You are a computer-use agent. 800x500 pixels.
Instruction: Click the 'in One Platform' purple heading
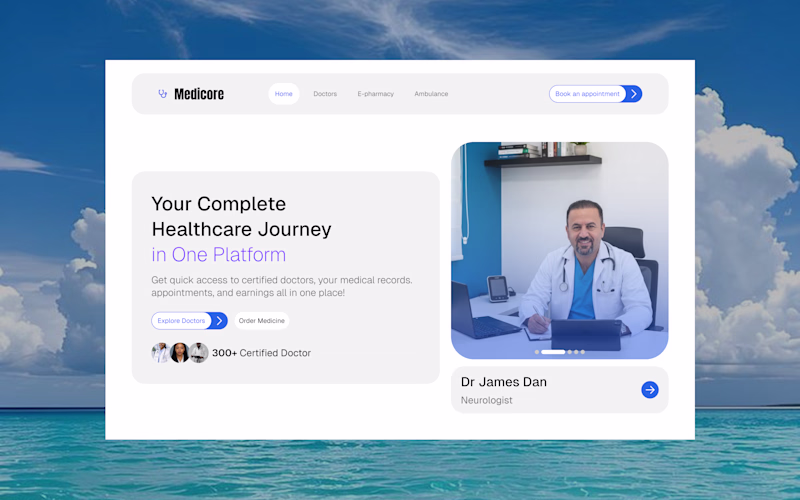pos(218,254)
